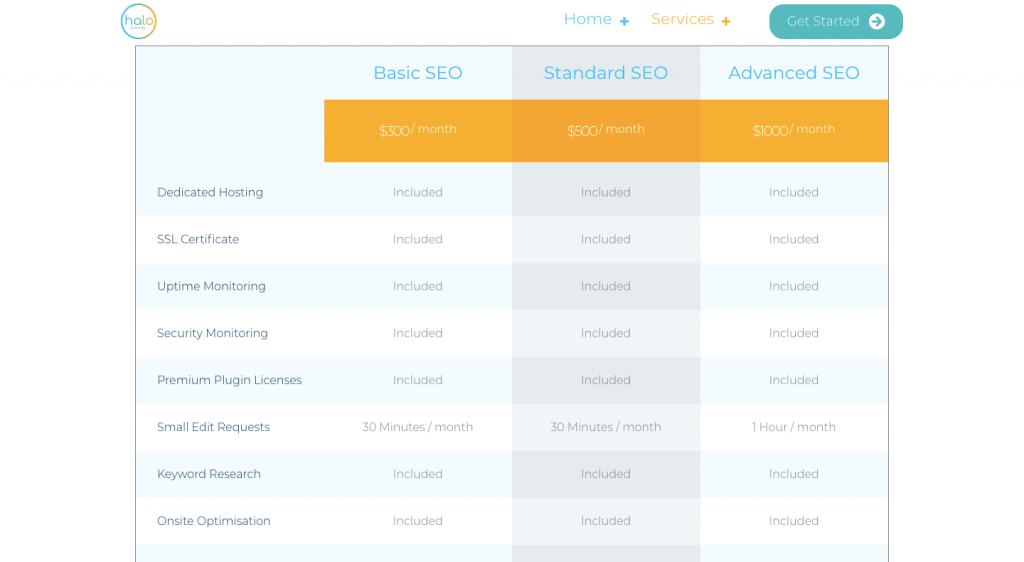Click Advanced SEO Security Monitoring Included cell
The width and height of the screenshot is (1024, 562).
(794, 334)
